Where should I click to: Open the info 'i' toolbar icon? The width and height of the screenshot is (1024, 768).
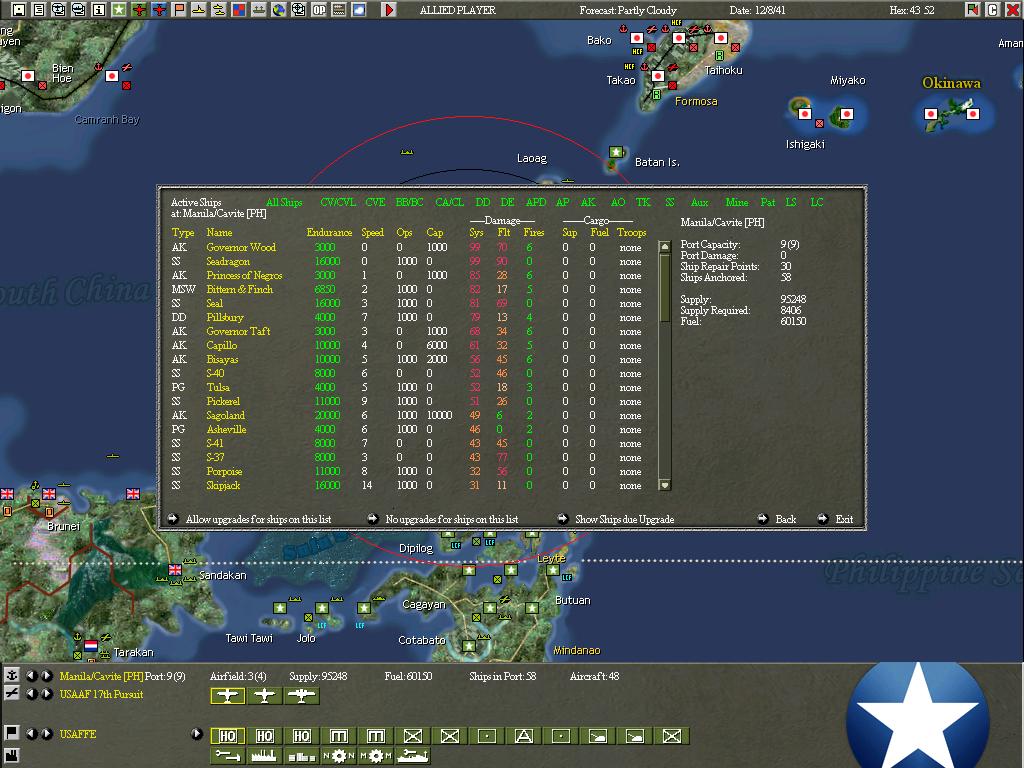99,10
